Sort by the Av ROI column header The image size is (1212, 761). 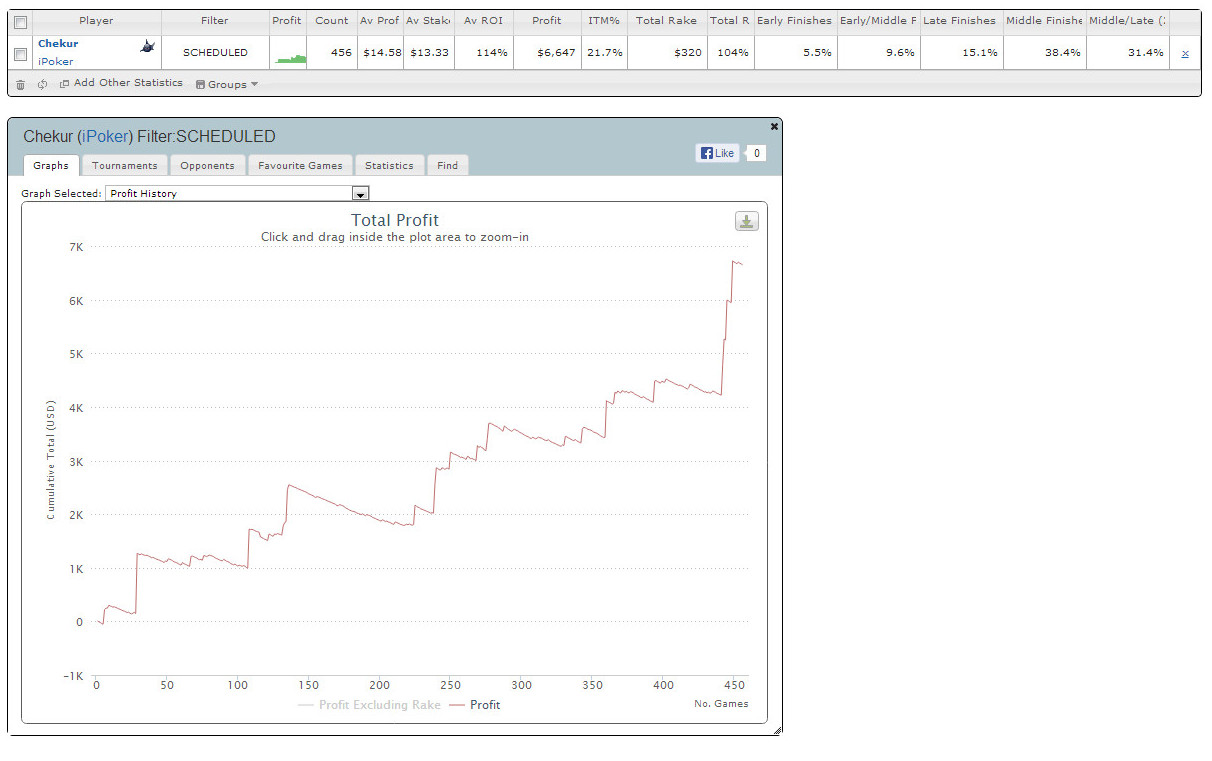point(483,20)
